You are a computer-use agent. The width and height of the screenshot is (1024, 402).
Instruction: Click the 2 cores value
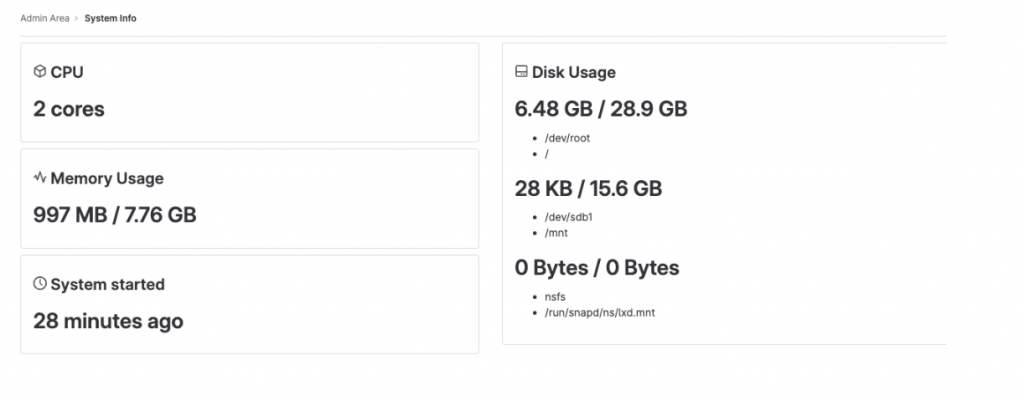coord(69,109)
